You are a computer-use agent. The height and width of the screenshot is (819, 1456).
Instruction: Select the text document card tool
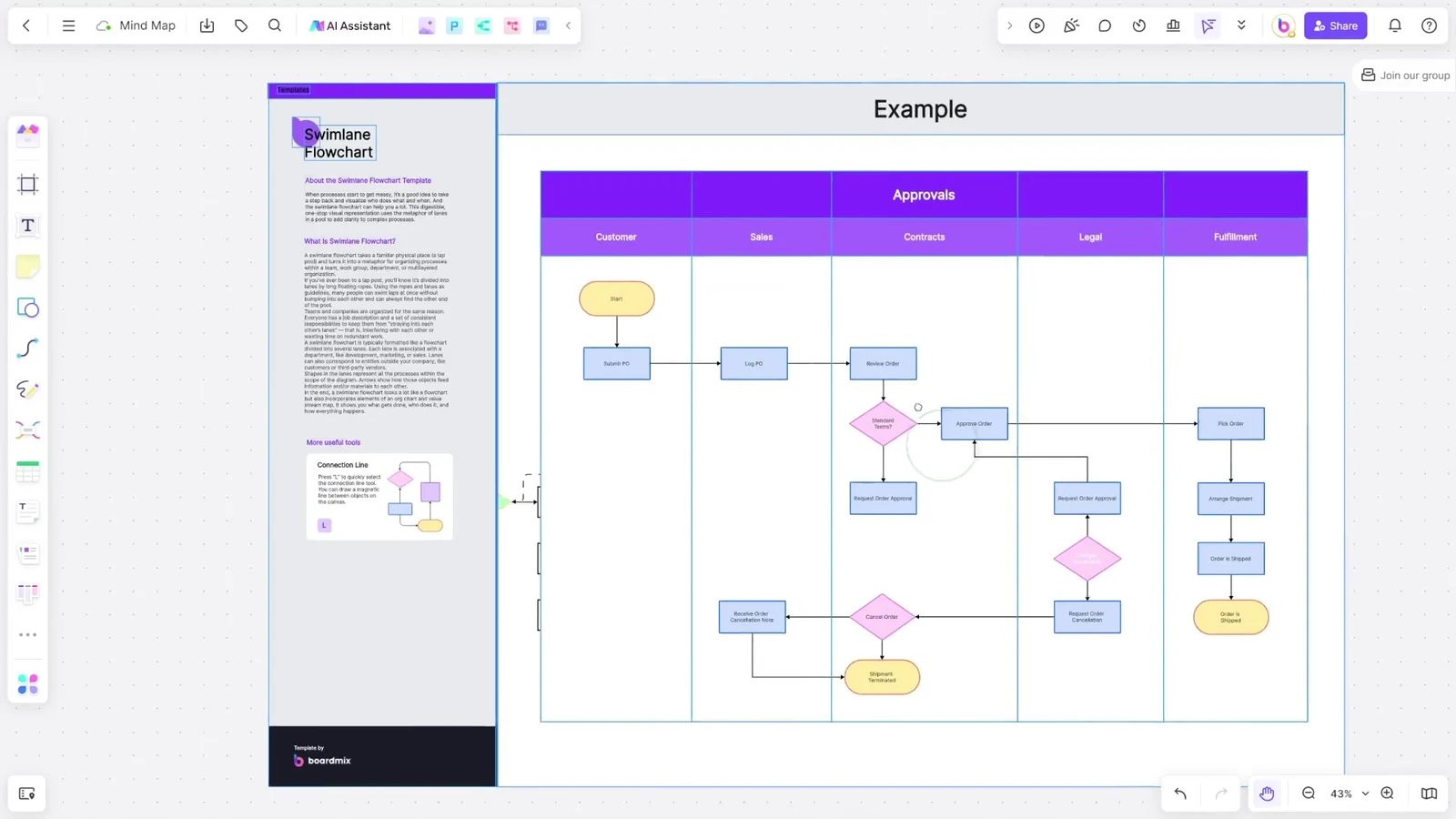click(28, 512)
